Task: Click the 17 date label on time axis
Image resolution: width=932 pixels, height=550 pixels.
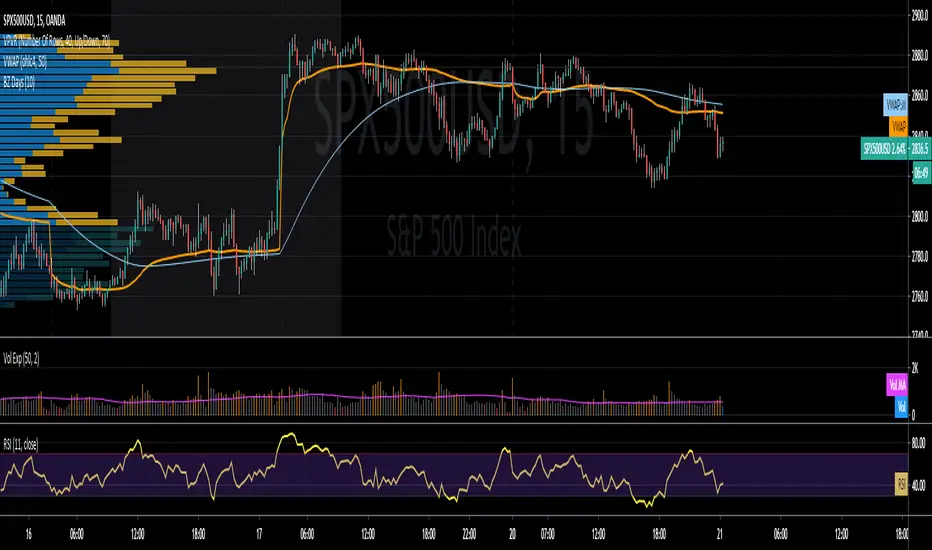Action: click(259, 534)
